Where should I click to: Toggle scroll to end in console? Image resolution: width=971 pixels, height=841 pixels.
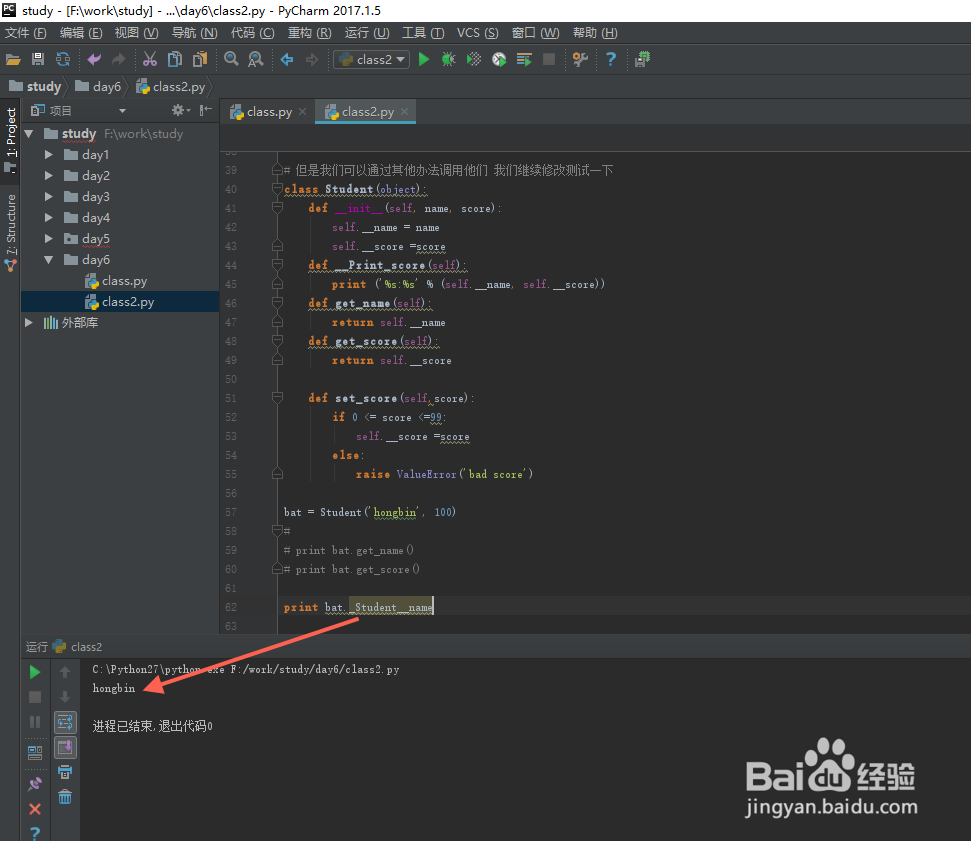[x=65, y=747]
